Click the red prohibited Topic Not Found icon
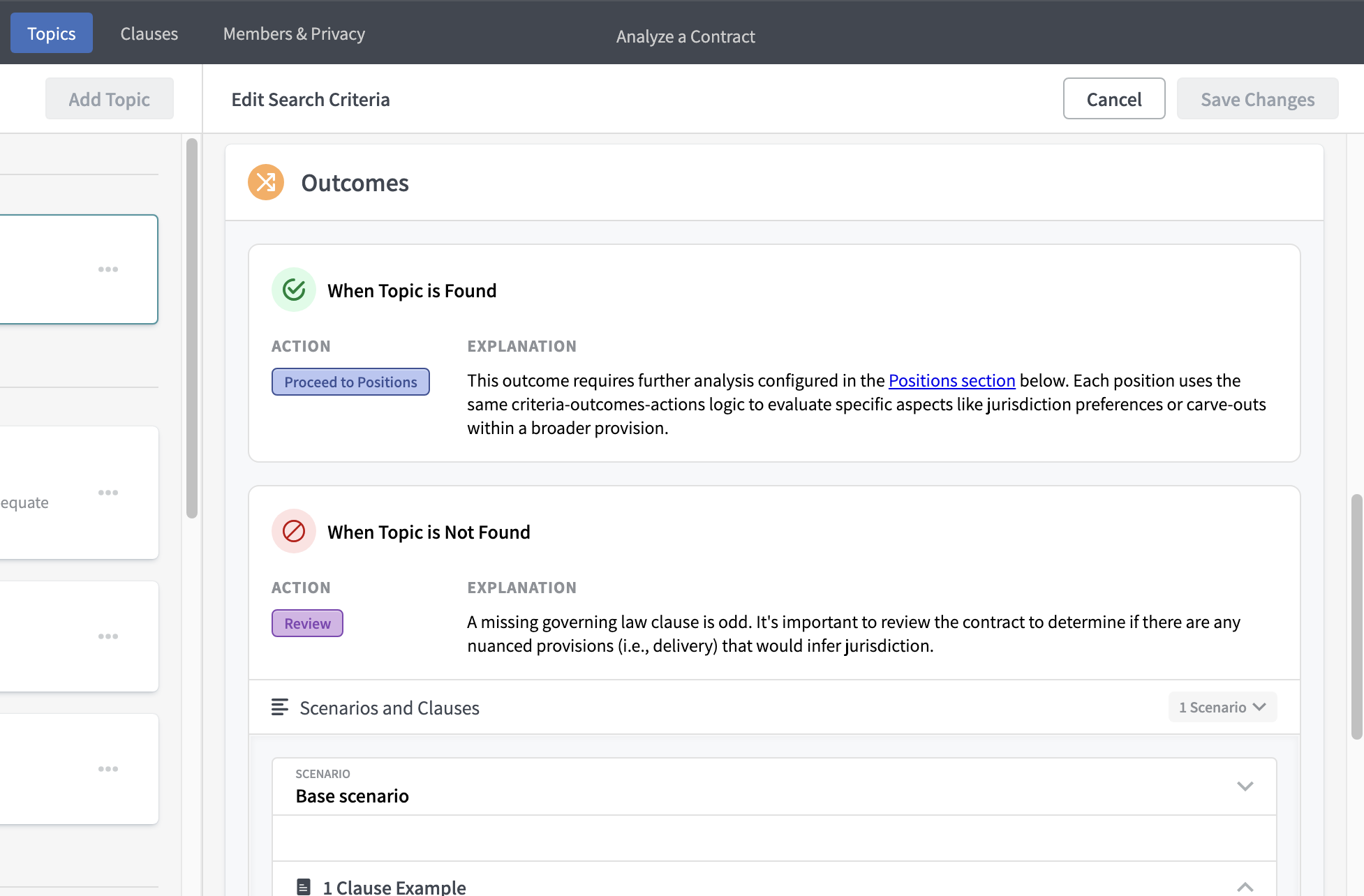Image resolution: width=1364 pixels, height=896 pixels. pos(294,531)
